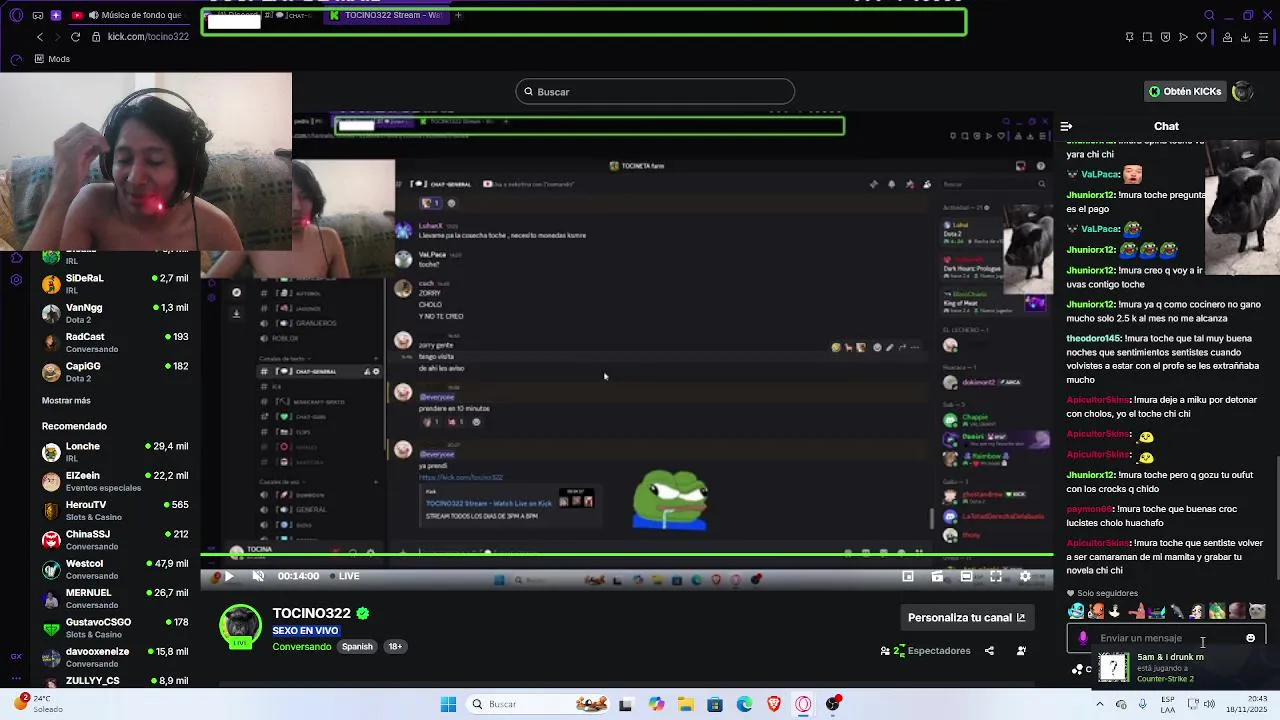Open Lonche recommended channel
Image resolution: width=1280 pixels, height=720 pixels.
115,452
